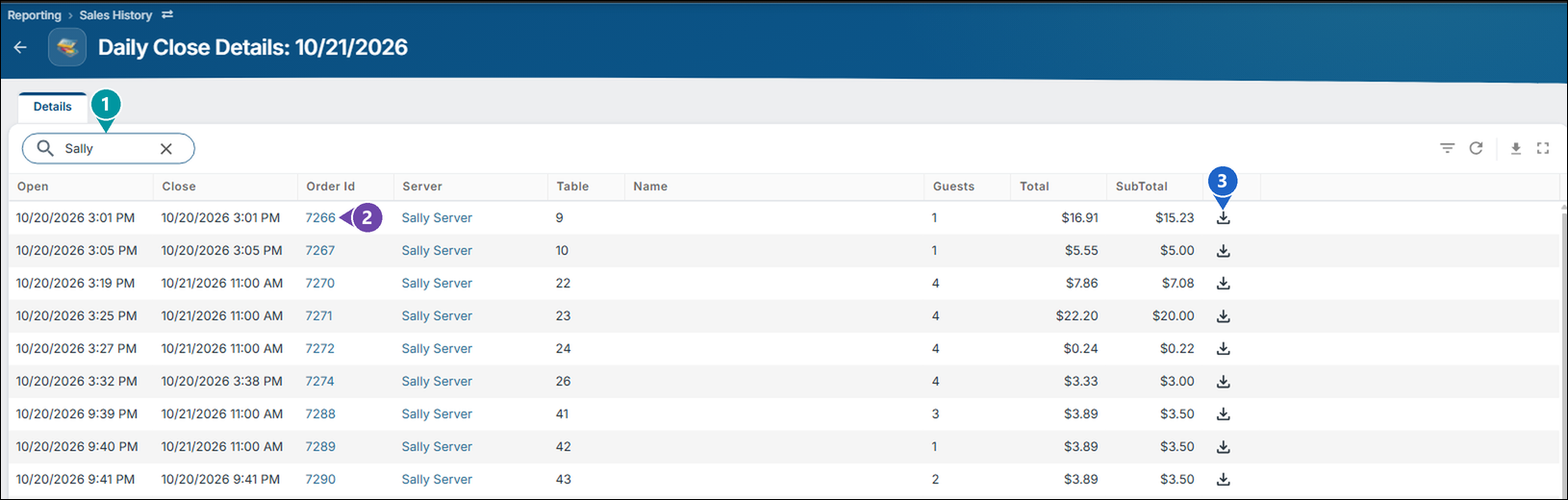
Task: Select the $0.24 total cell
Action: [1080, 349]
